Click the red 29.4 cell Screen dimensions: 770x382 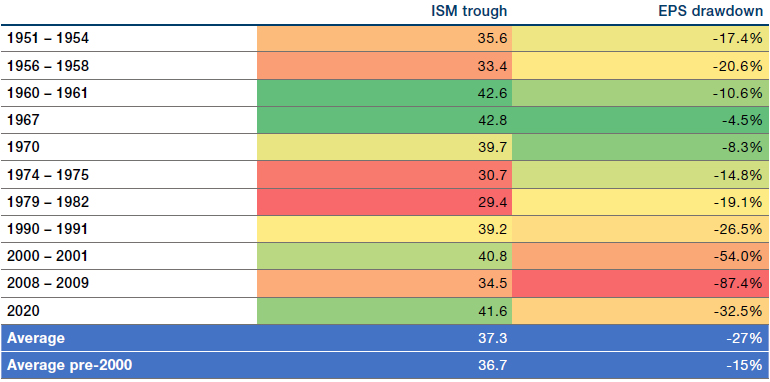point(385,202)
